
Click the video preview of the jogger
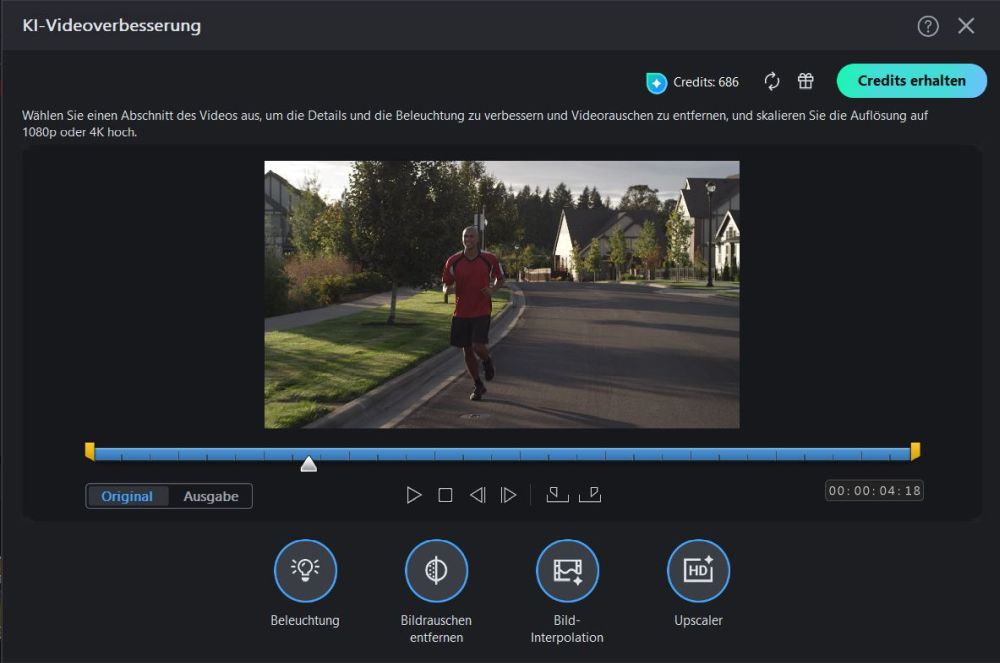click(x=502, y=295)
